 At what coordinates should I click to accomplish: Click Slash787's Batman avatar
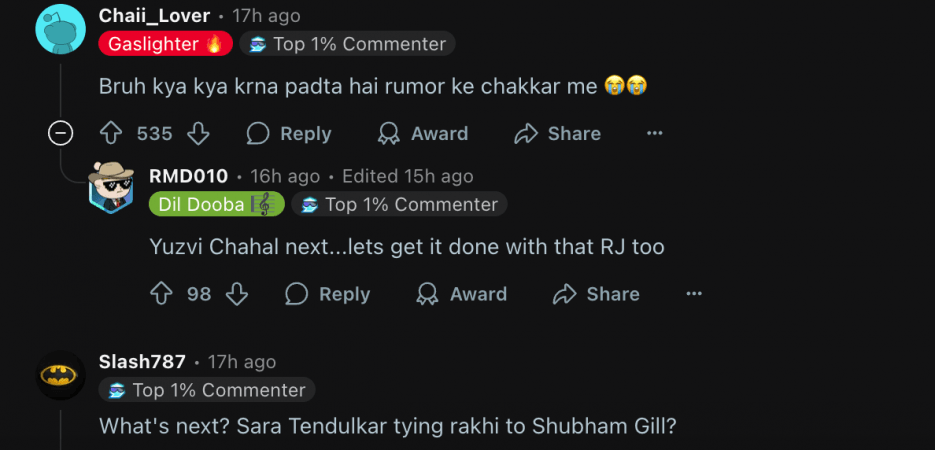point(60,375)
